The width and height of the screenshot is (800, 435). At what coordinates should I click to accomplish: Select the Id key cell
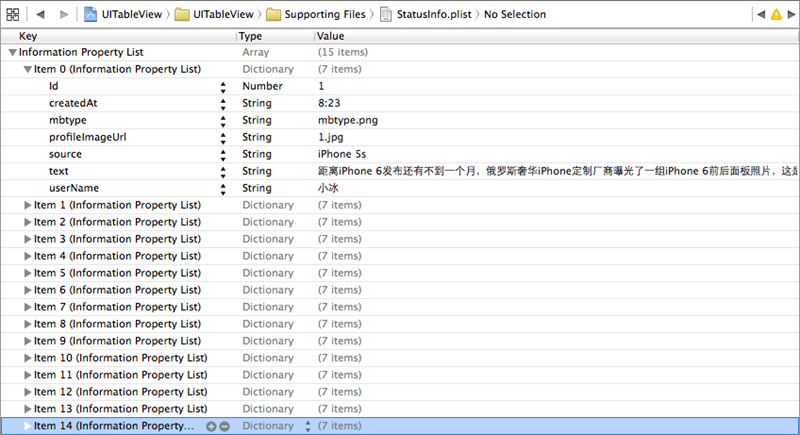[54, 86]
